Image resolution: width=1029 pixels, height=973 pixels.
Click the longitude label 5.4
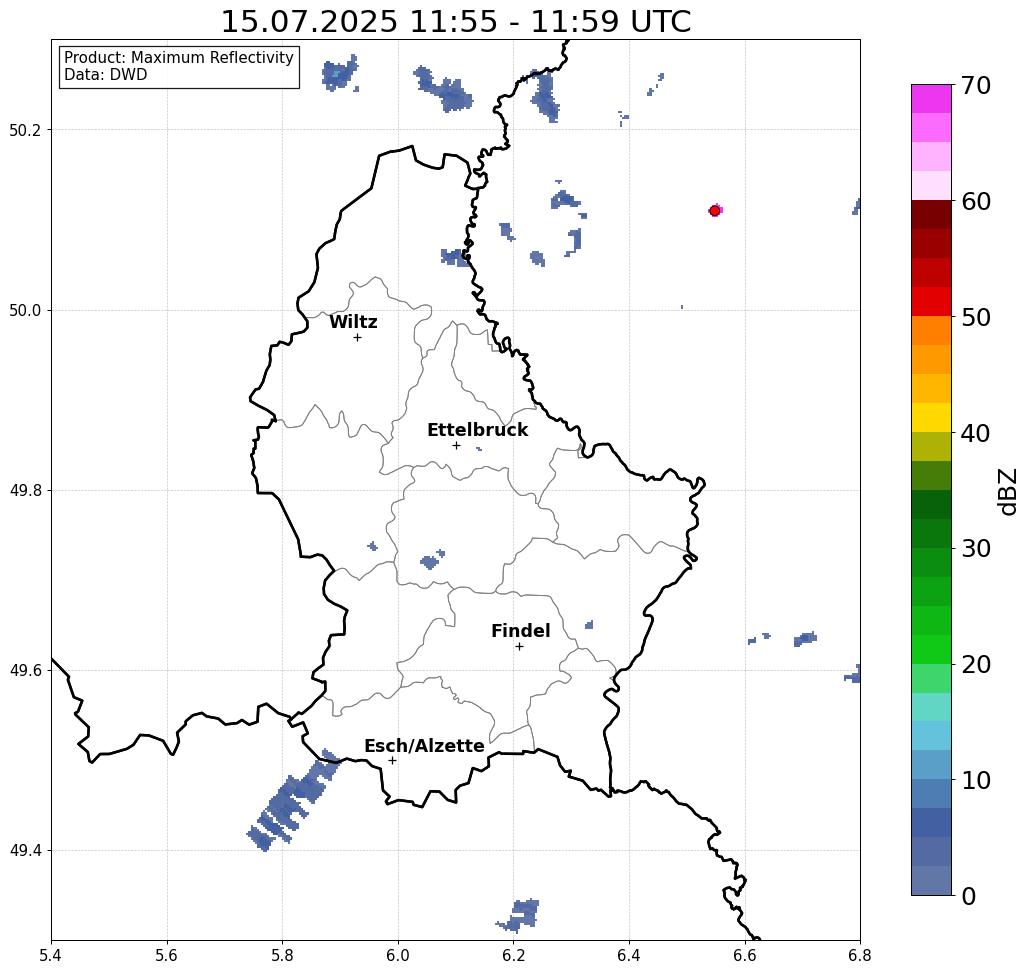[51, 956]
